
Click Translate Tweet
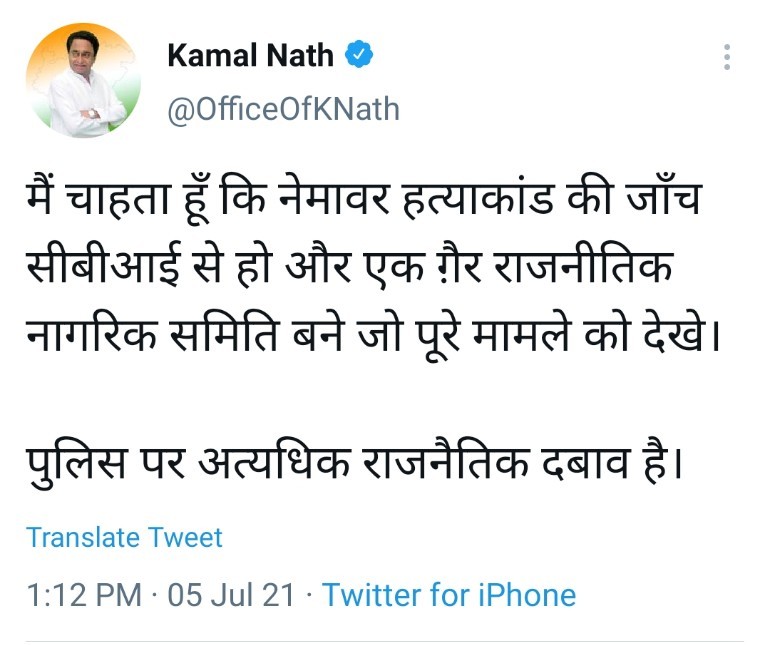click(124, 537)
